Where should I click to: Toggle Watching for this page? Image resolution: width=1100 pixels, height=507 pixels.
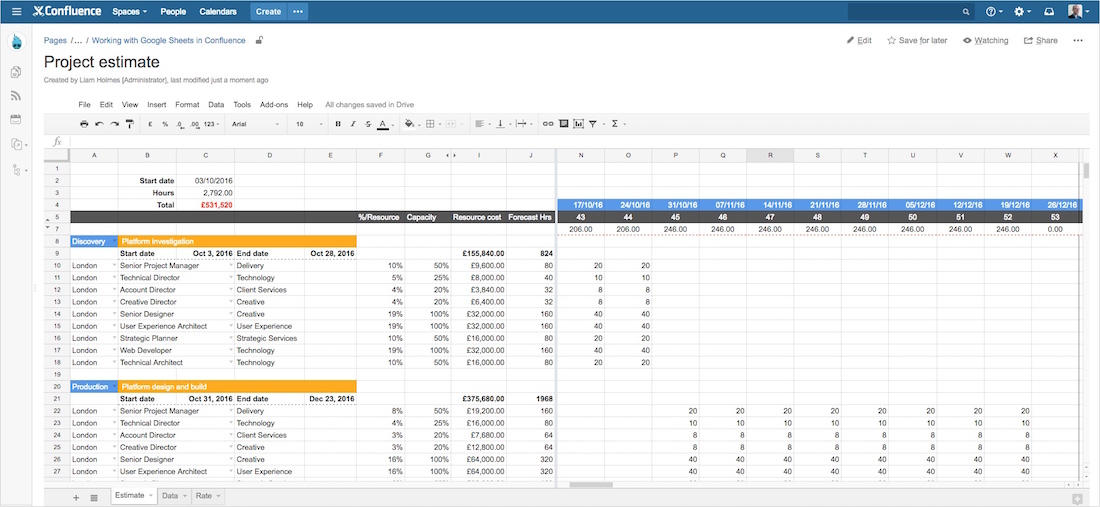click(985, 41)
